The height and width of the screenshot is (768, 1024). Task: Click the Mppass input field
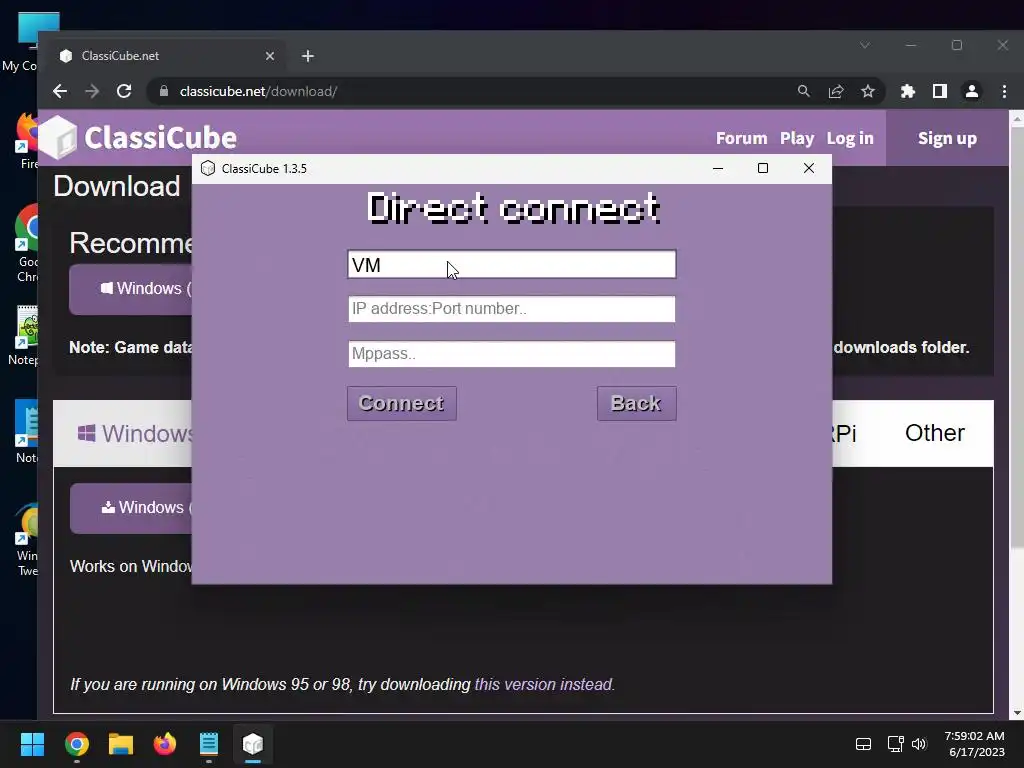[511, 354]
